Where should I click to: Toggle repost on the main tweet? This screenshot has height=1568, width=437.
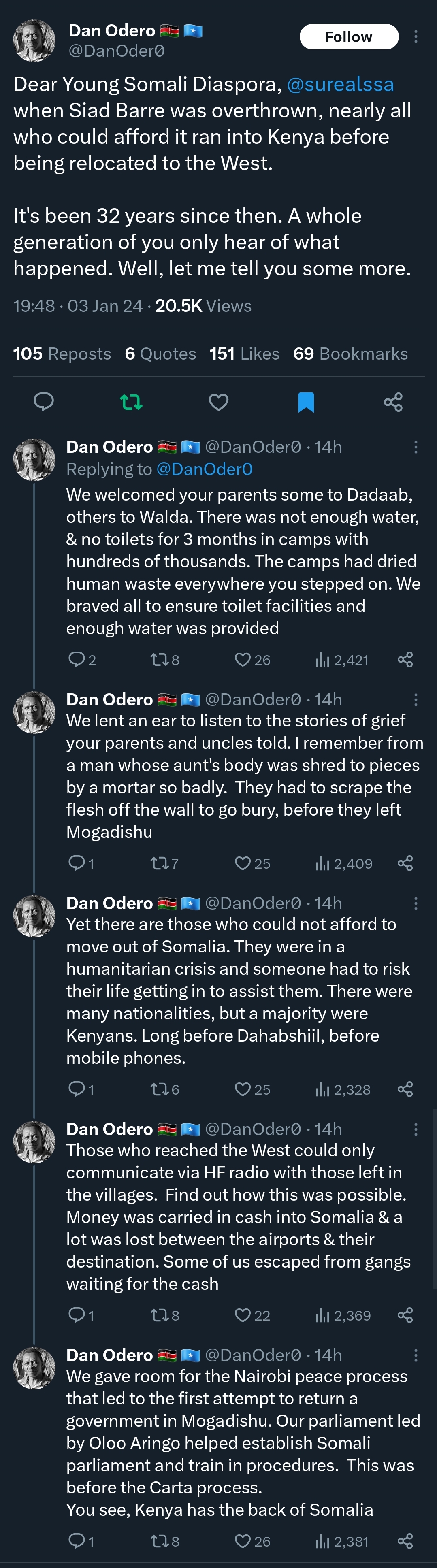point(131,402)
